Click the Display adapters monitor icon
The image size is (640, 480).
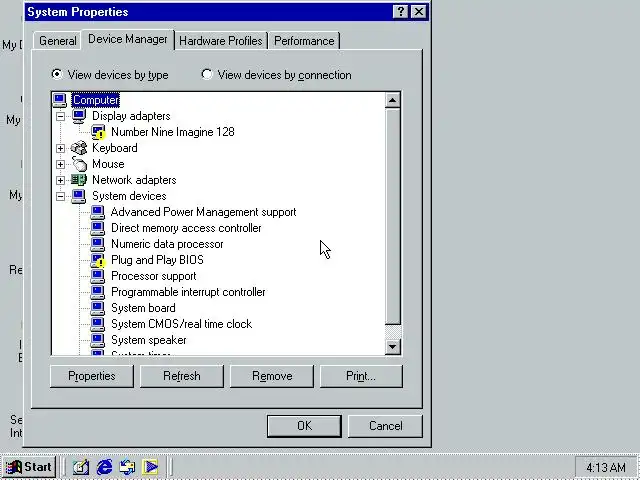pyautogui.click(x=79, y=116)
